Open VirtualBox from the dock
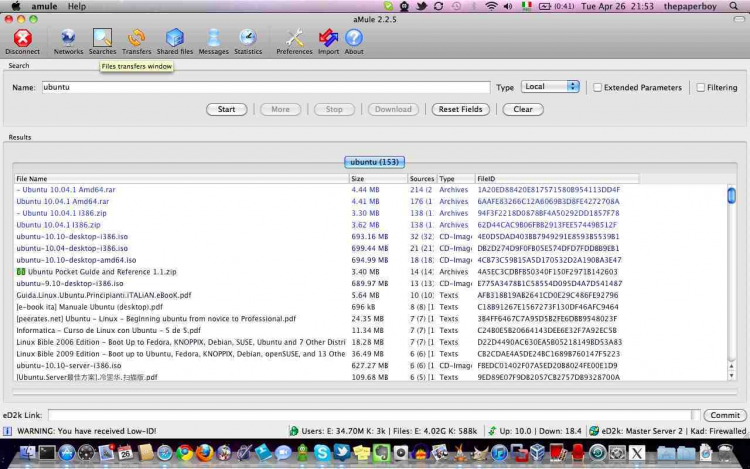The width and height of the screenshot is (750, 469). pyautogui.click(x=538, y=452)
